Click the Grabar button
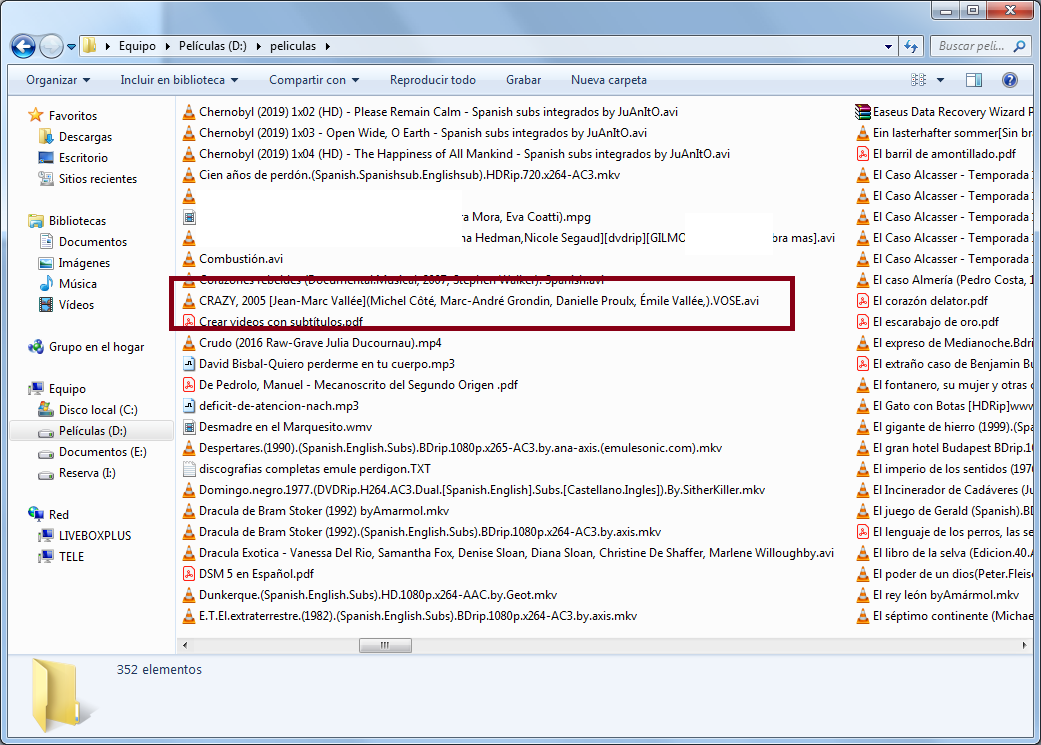The width and height of the screenshot is (1041, 745). click(523, 80)
